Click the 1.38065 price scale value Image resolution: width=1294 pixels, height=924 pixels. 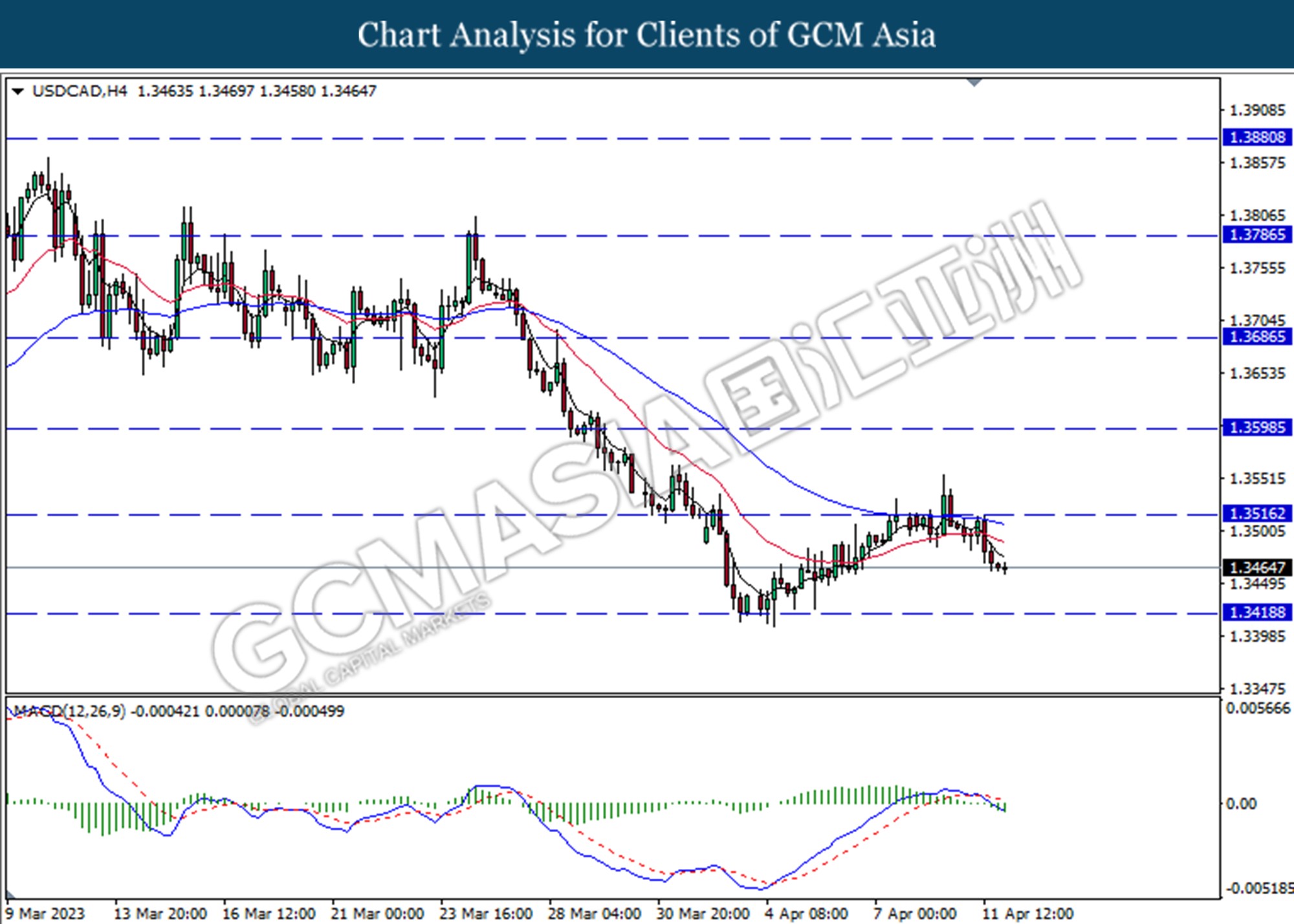coord(1257,215)
